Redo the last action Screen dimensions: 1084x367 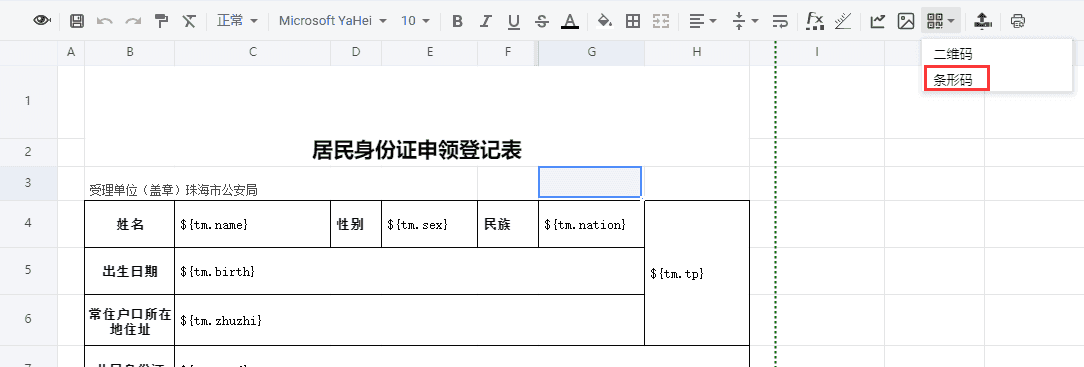(x=133, y=21)
